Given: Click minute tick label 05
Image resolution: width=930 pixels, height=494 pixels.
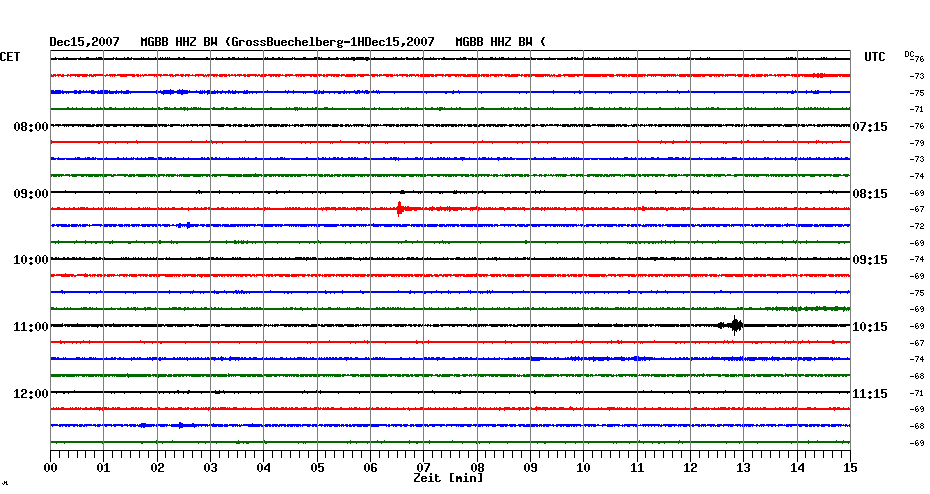Looking at the screenshot, I should pyautogui.click(x=317, y=467).
